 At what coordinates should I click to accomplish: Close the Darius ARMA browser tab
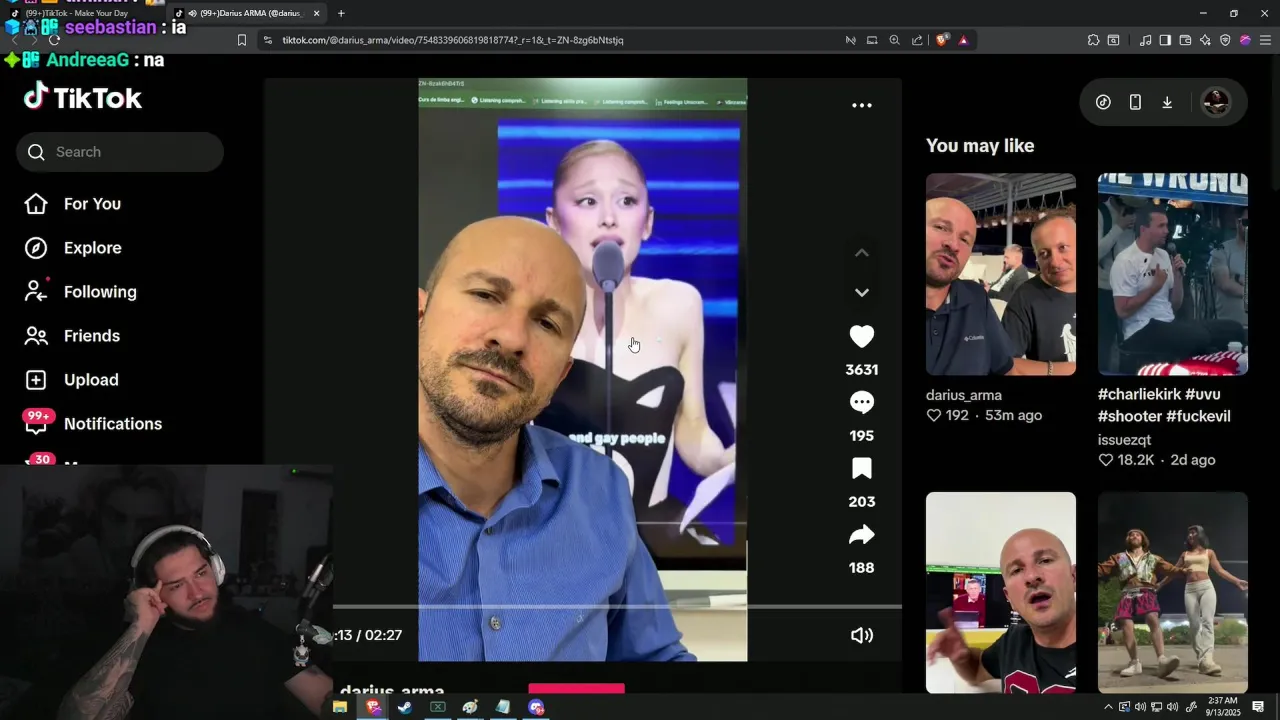[x=316, y=13]
